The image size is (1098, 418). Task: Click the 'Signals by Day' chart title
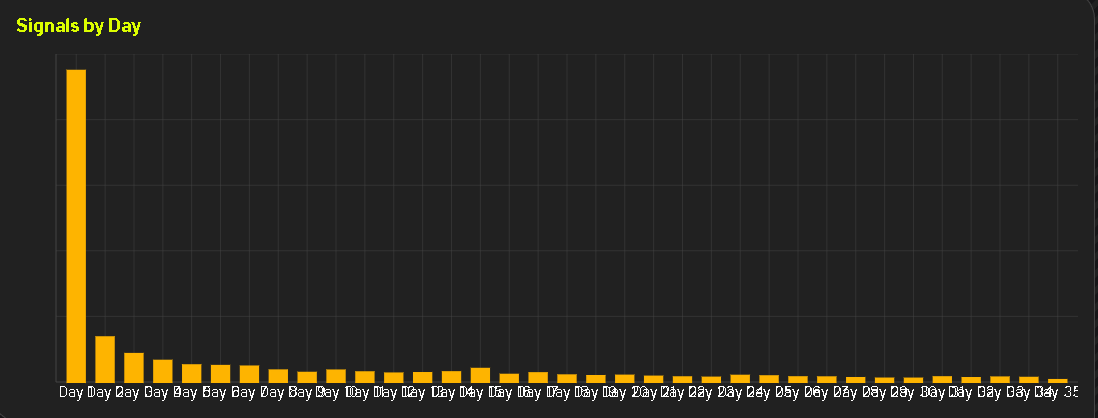(x=78, y=27)
